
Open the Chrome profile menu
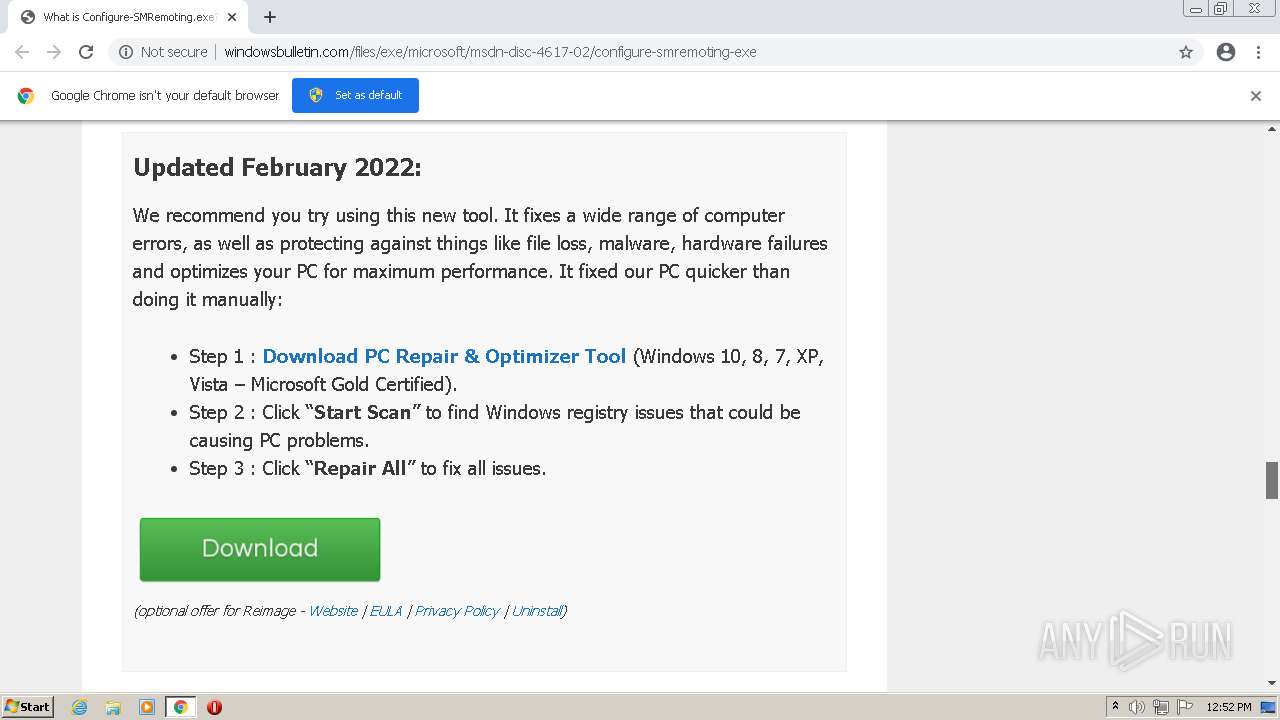tap(1226, 52)
